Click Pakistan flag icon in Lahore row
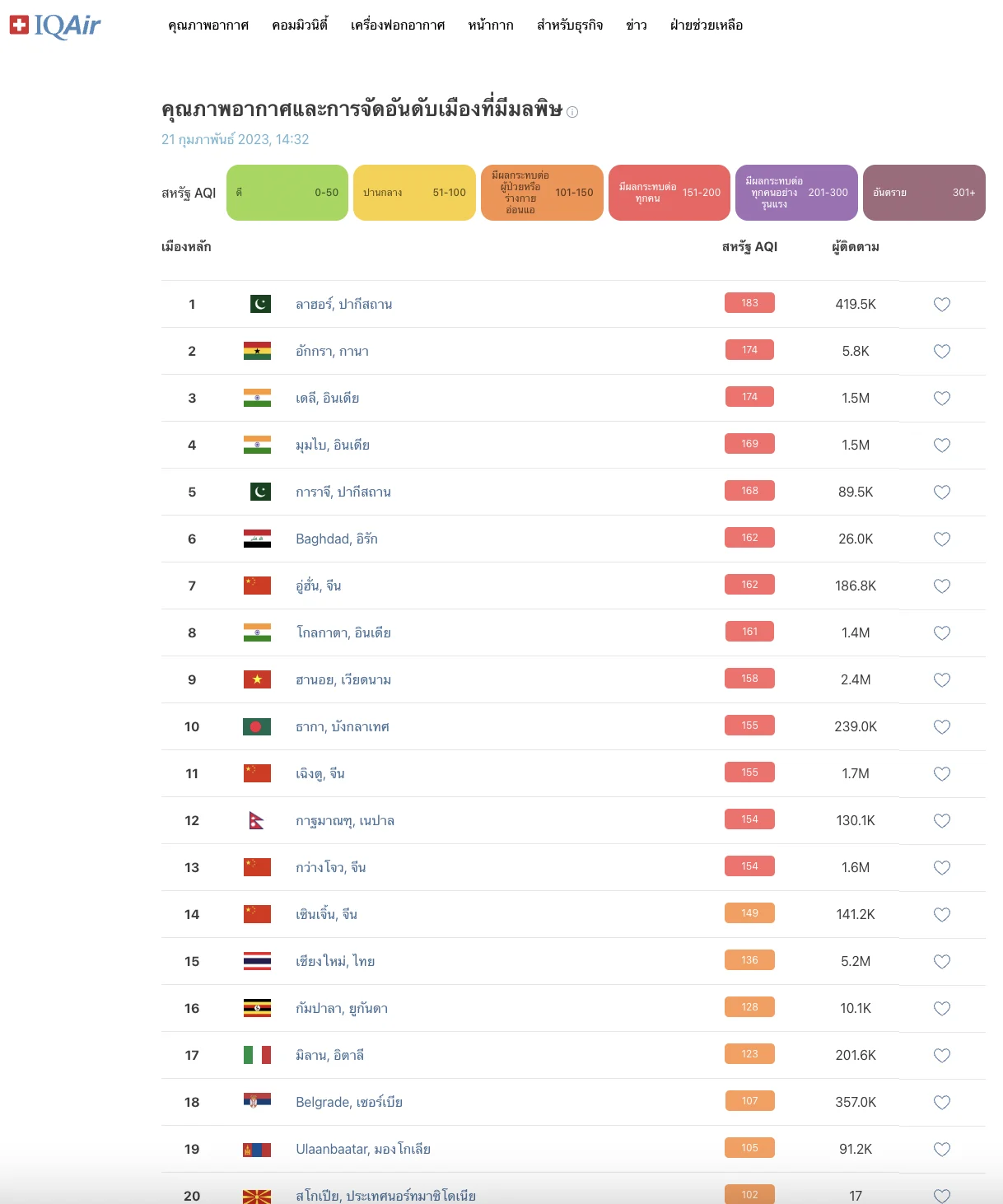Viewport: 1003px width, 1204px height. point(260,304)
